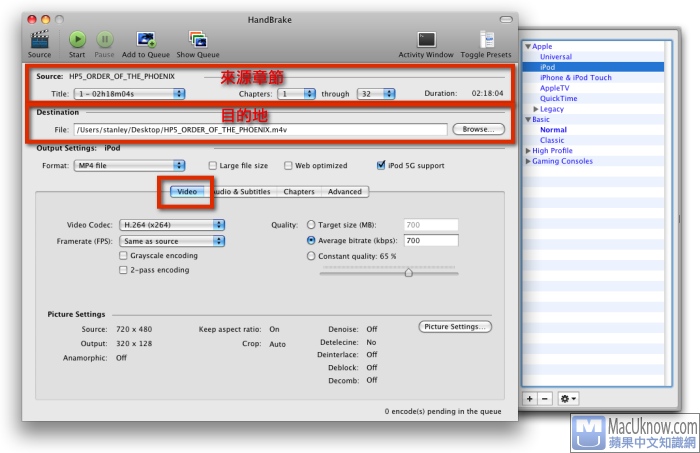Click the Toggle Presets icon

click(488, 39)
